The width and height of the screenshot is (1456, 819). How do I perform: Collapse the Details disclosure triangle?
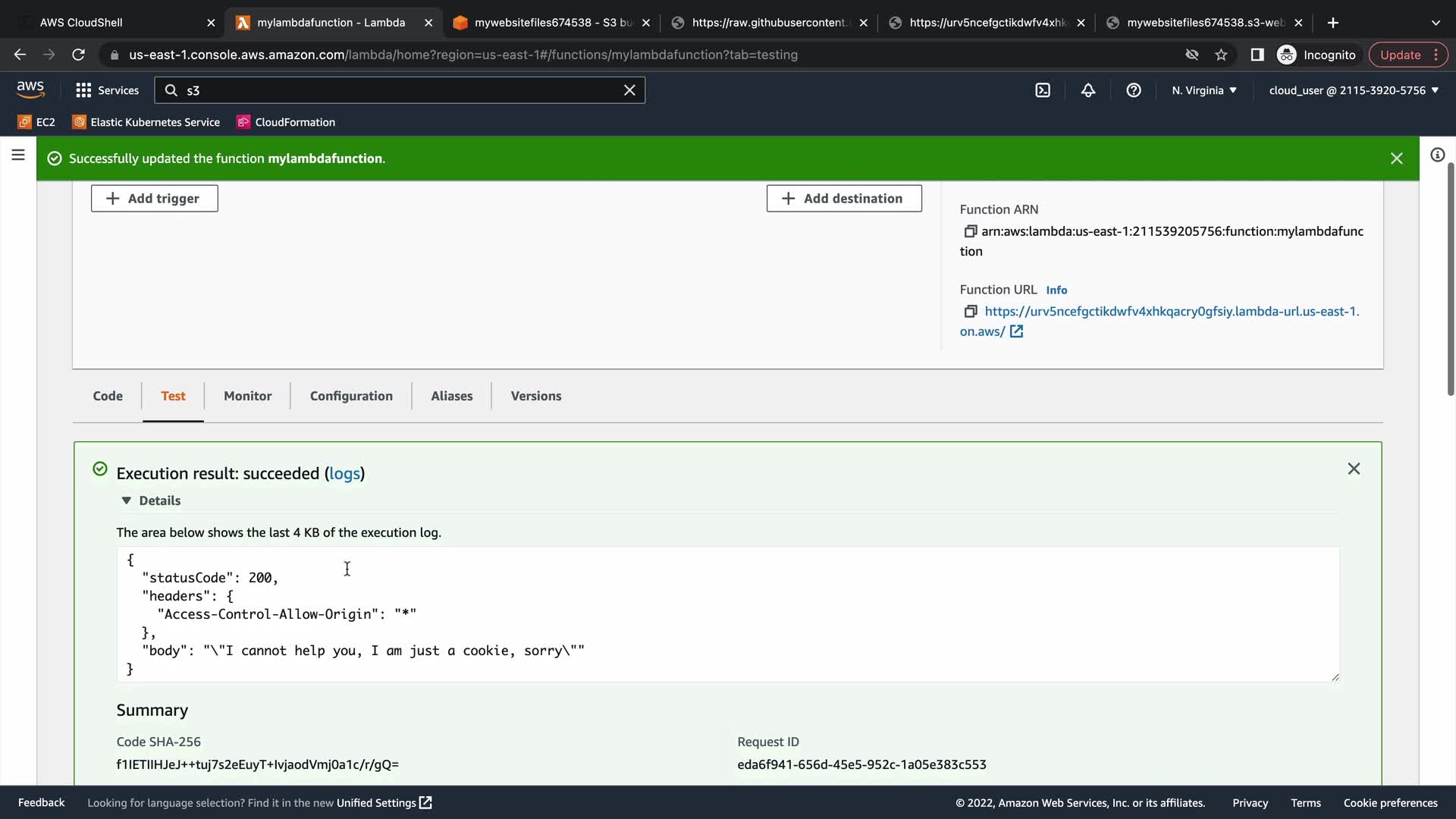click(127, 500)
